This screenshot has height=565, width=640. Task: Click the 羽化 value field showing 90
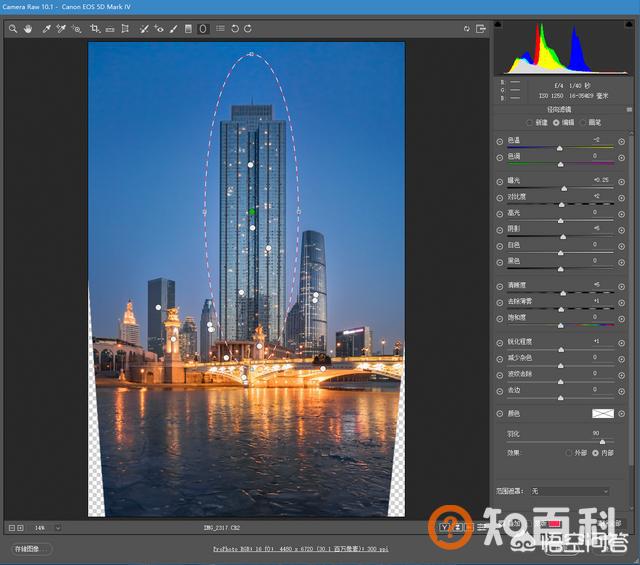(596, 433)
